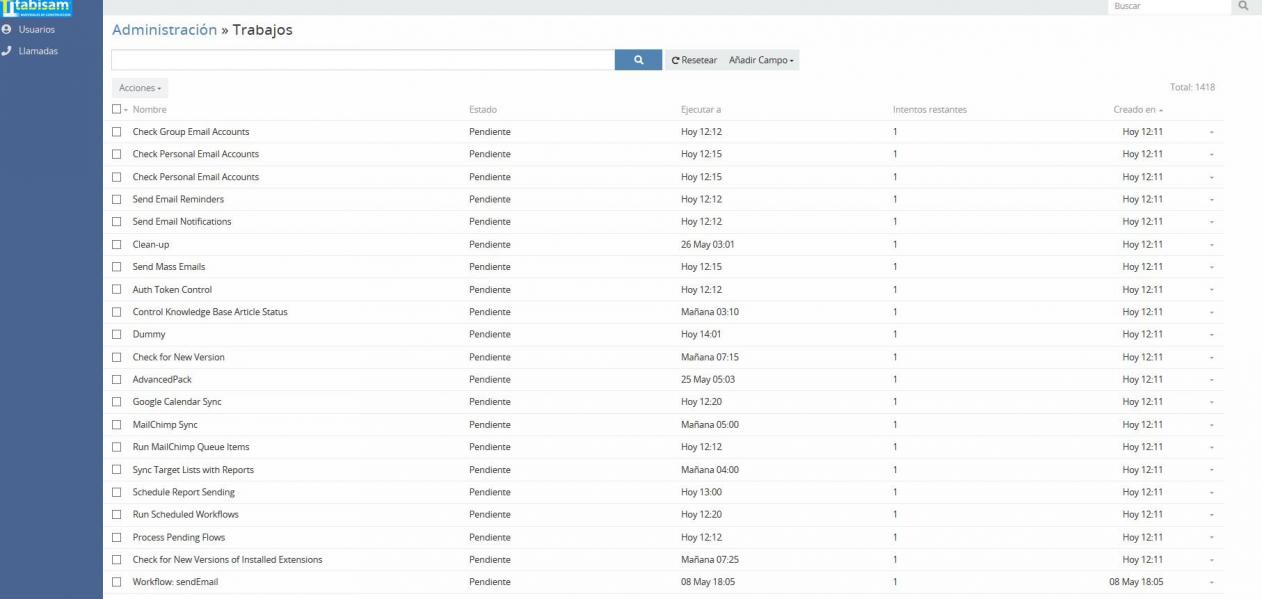The height and width of the screenshot is (599, 1262).
Task: Sort the list by Nombre column
Action: click(x=149, y=110)
